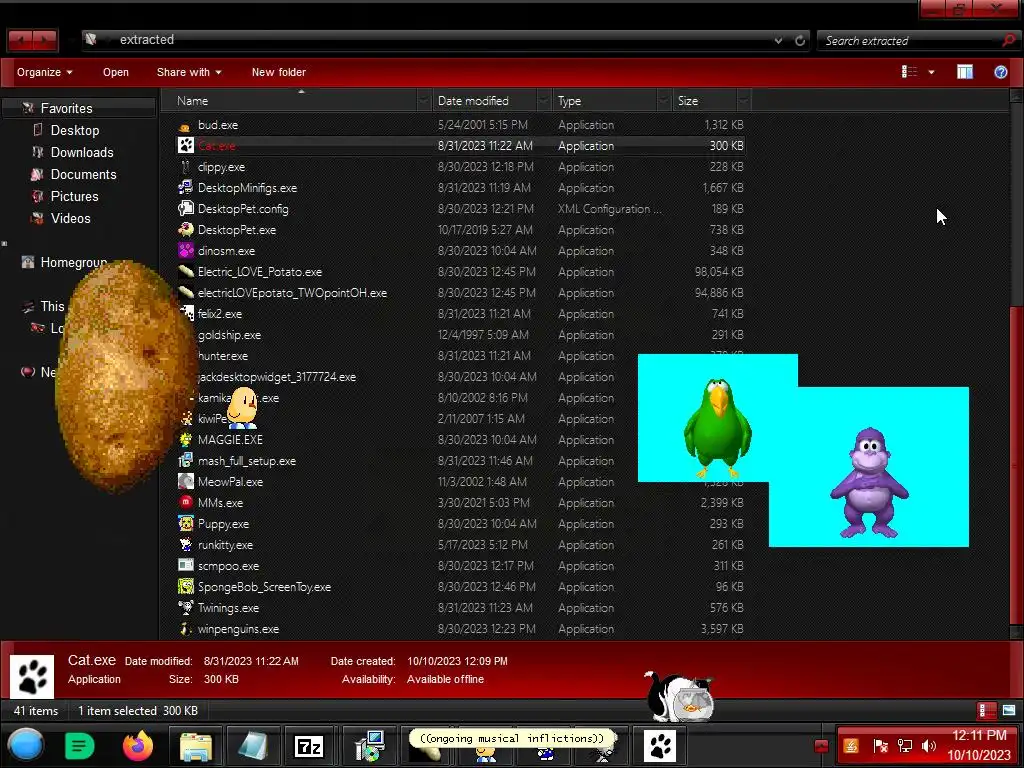
Task: Open the Share with dropdown
Action: coord(189,72)
